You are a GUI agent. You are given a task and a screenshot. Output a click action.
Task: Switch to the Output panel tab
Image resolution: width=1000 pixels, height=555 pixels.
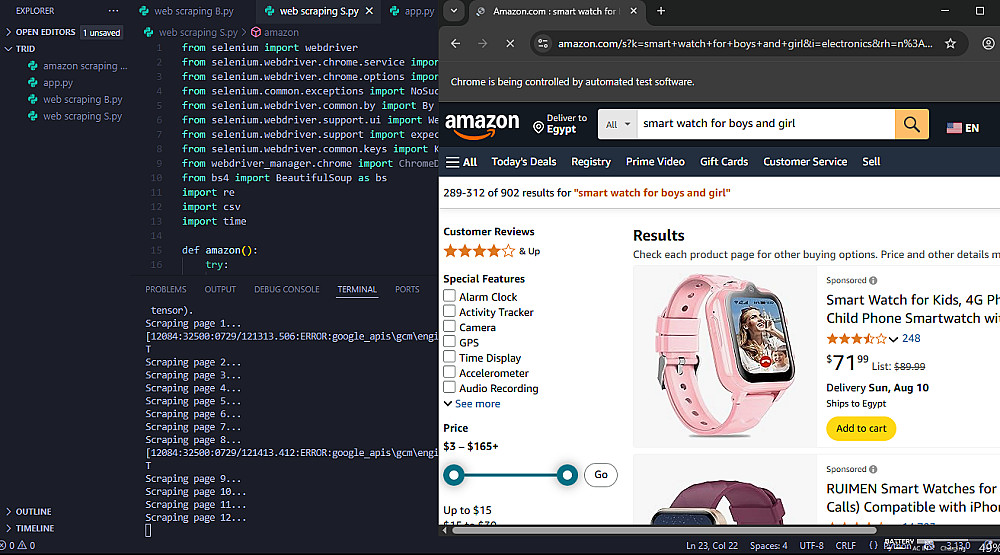[220, 289]
